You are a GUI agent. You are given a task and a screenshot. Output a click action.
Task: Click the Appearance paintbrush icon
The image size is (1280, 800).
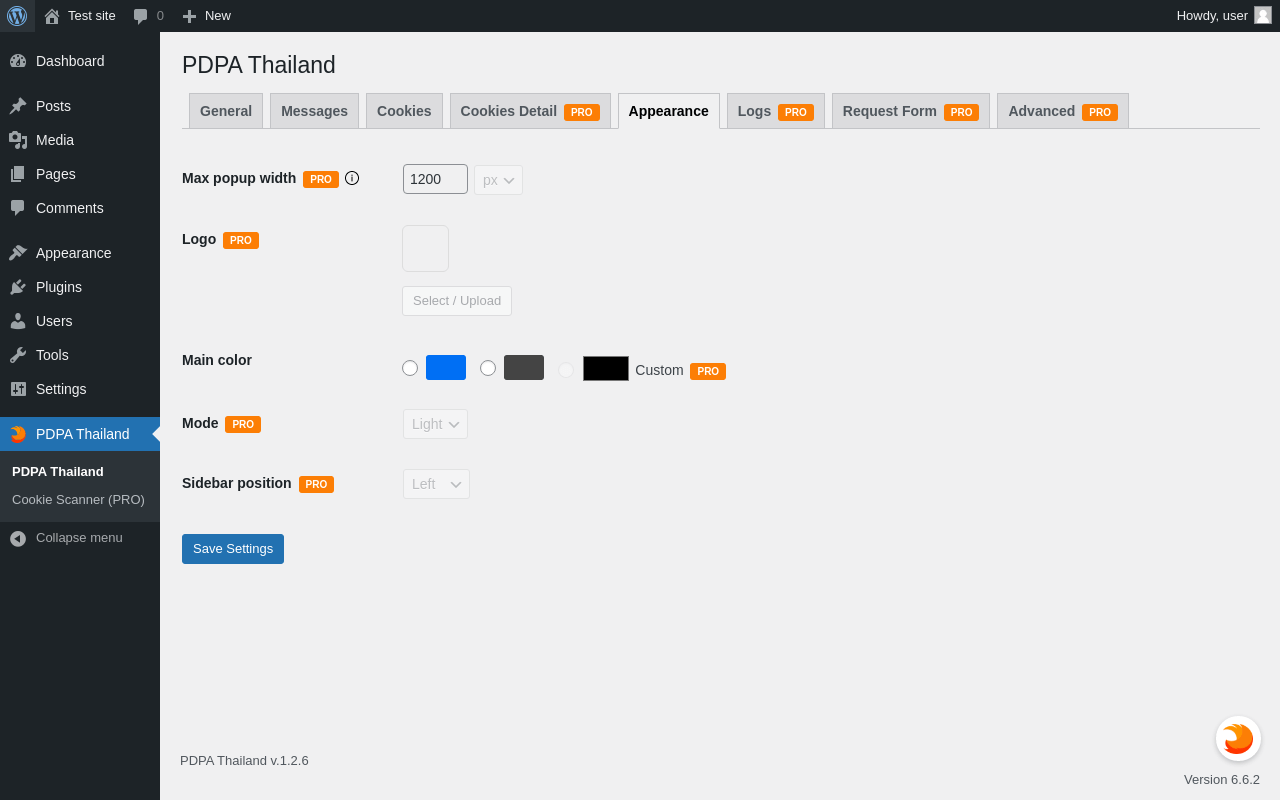point(18,253)
